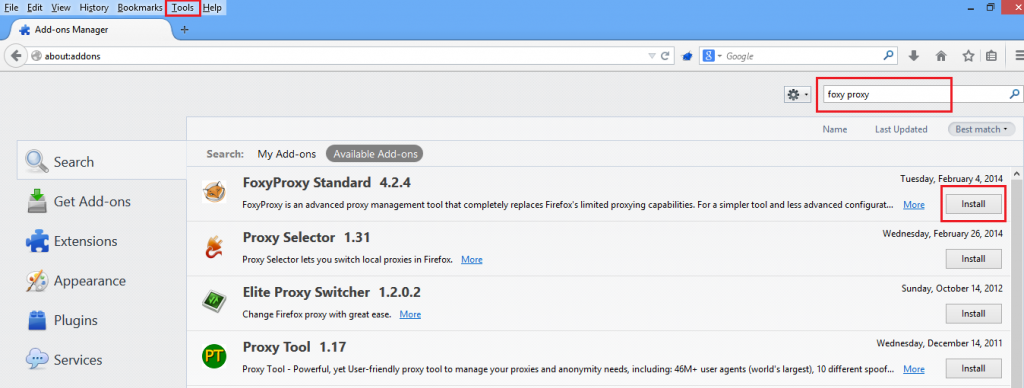Screen dimensions: 1024x388
Task: Click the Elite Proxy Switcher icon
Action: point(214,301)
